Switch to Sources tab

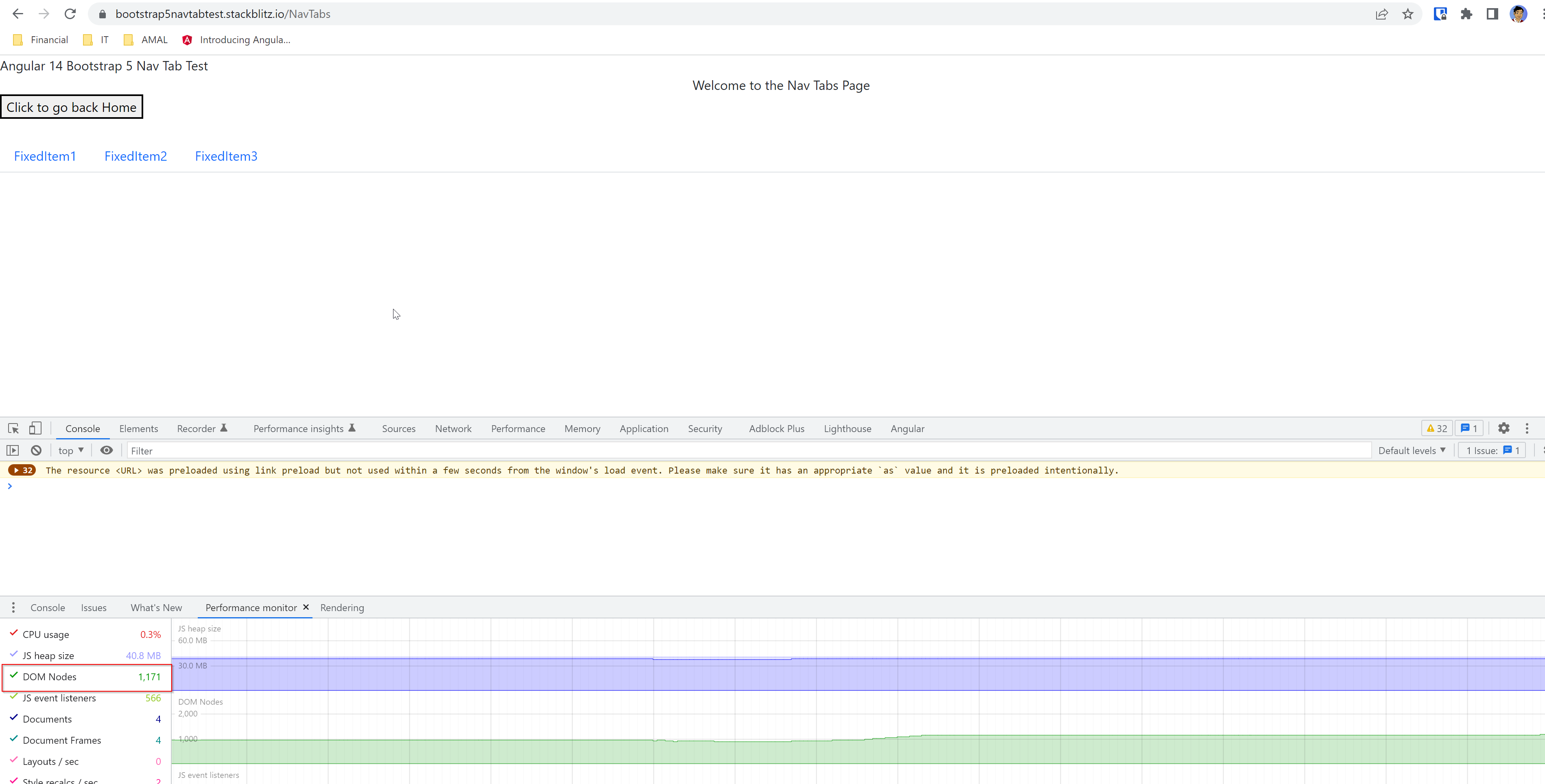tap(399, 428)
